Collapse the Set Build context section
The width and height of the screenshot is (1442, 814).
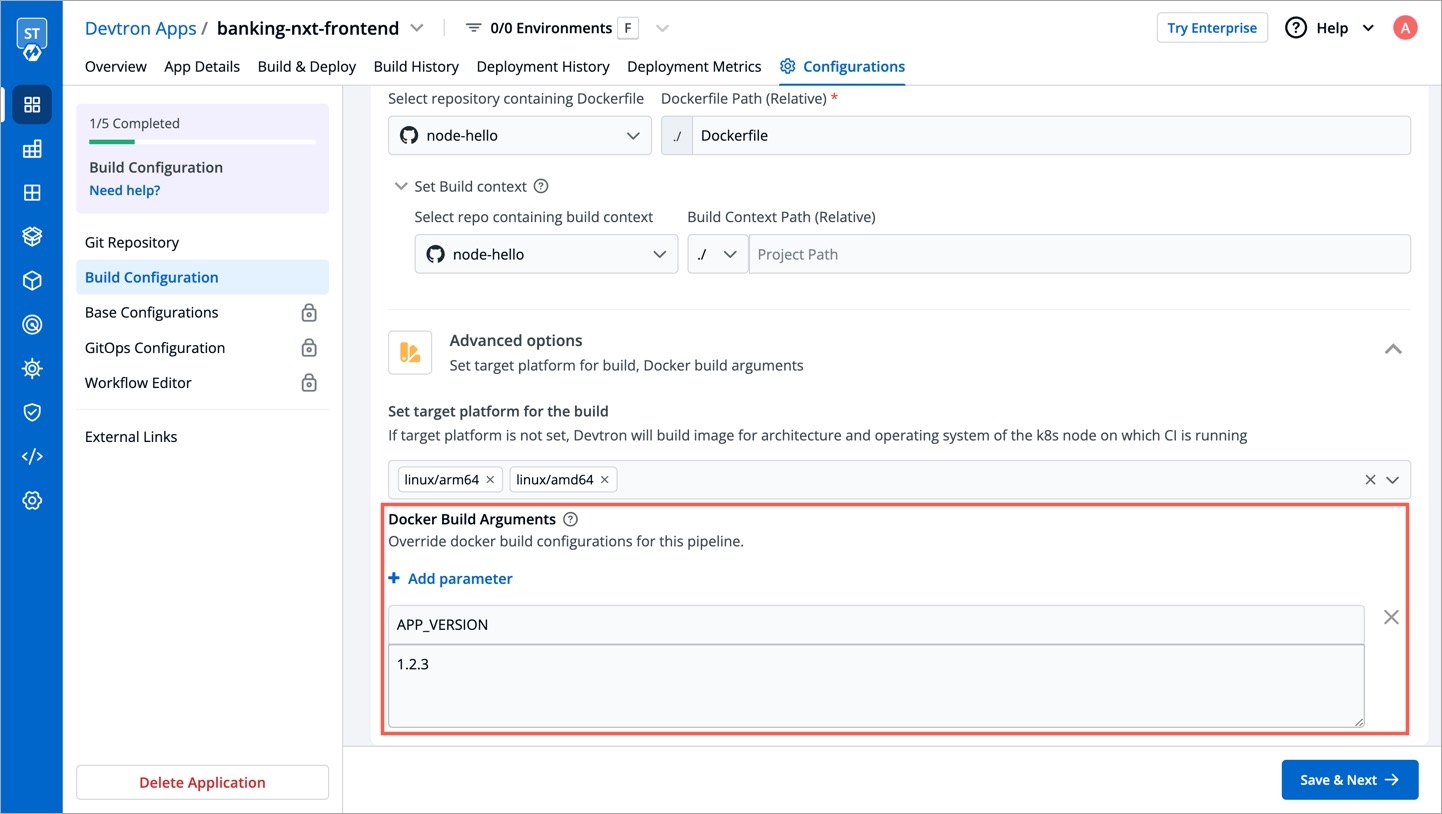coord(401,186)
